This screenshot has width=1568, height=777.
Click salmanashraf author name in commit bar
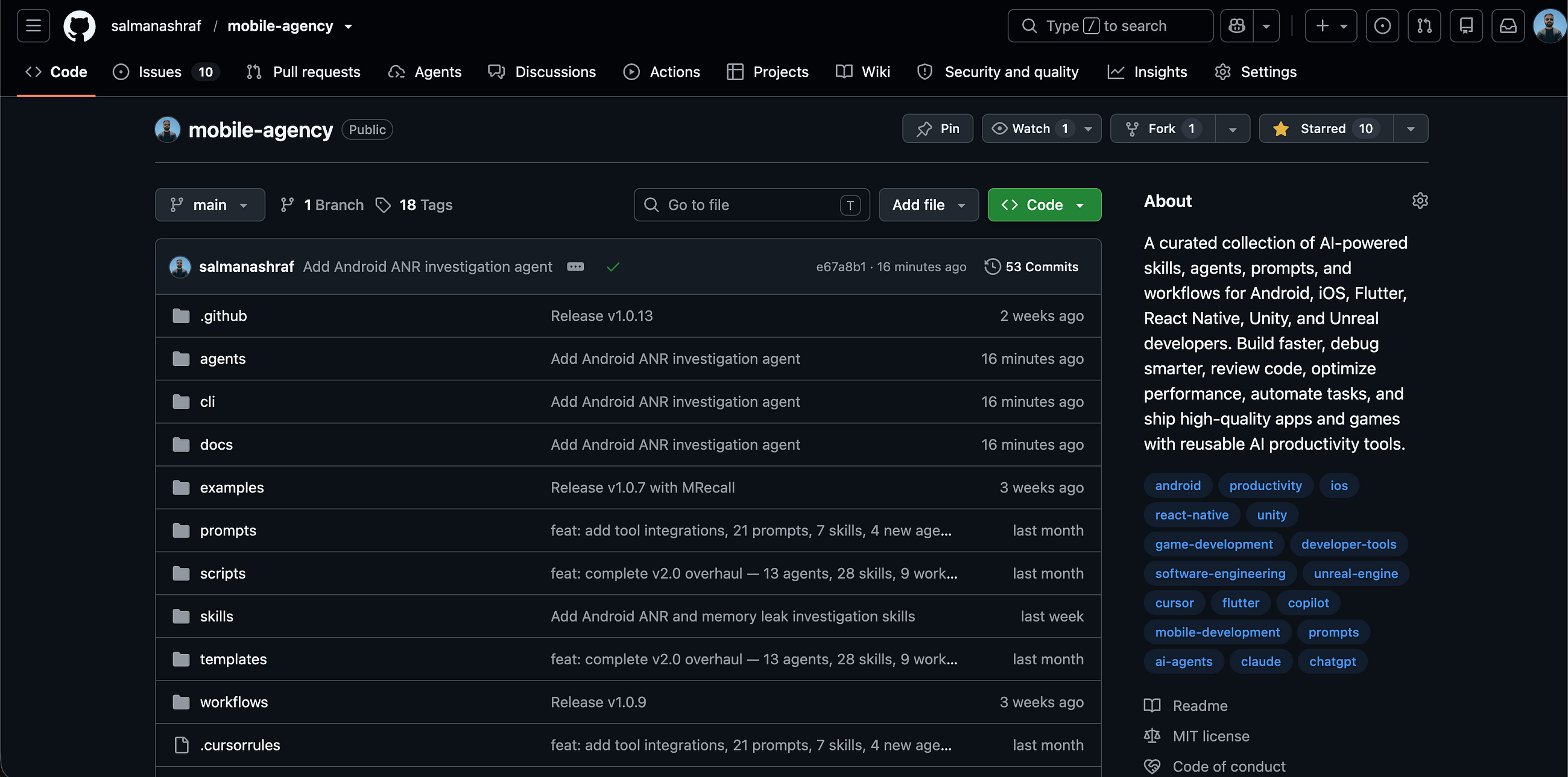(x=247, y=266)
